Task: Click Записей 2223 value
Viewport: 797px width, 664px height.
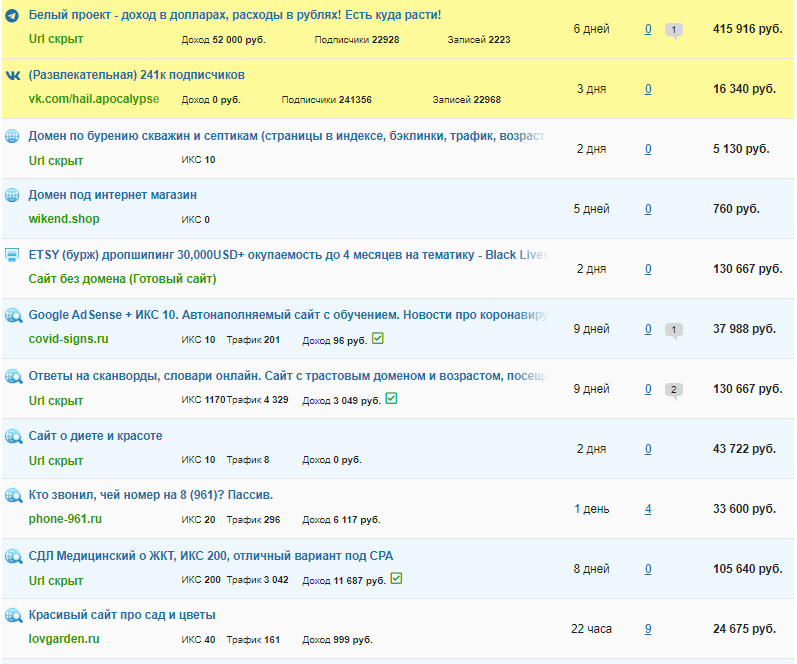Action: pyautogui.click(x=479, y=40)
